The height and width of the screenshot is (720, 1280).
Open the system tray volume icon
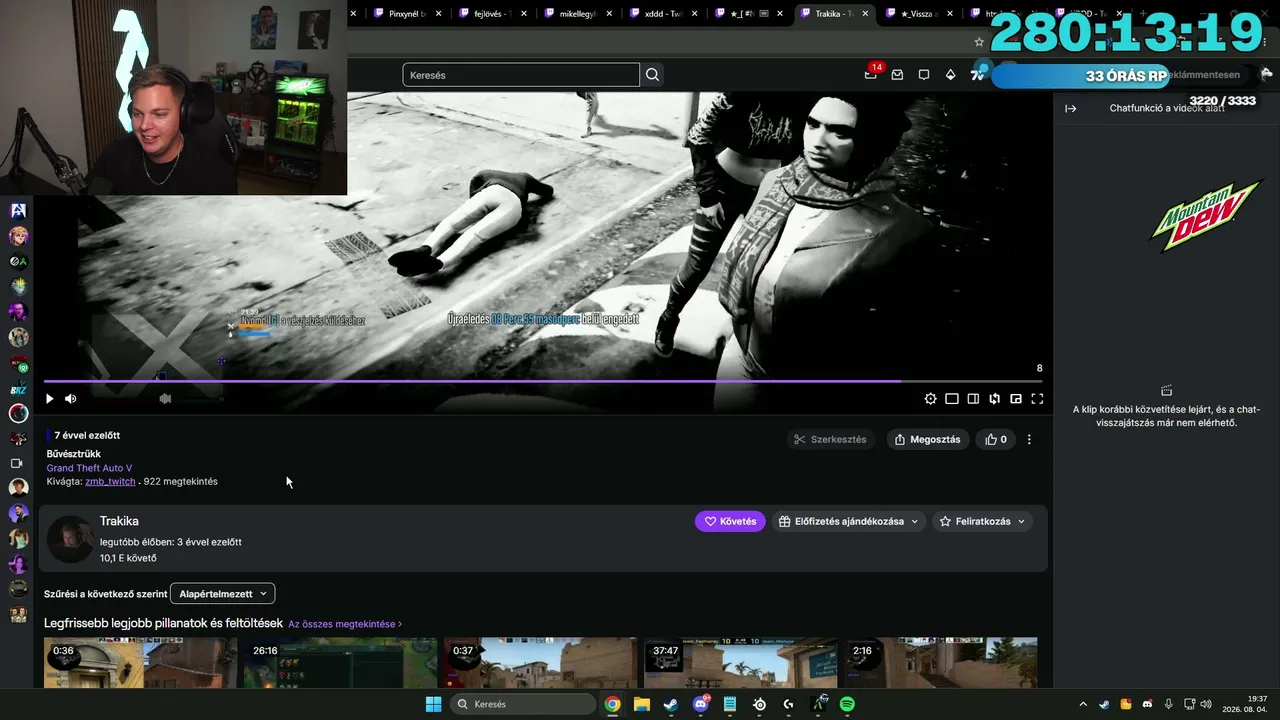coord(1205,704)
